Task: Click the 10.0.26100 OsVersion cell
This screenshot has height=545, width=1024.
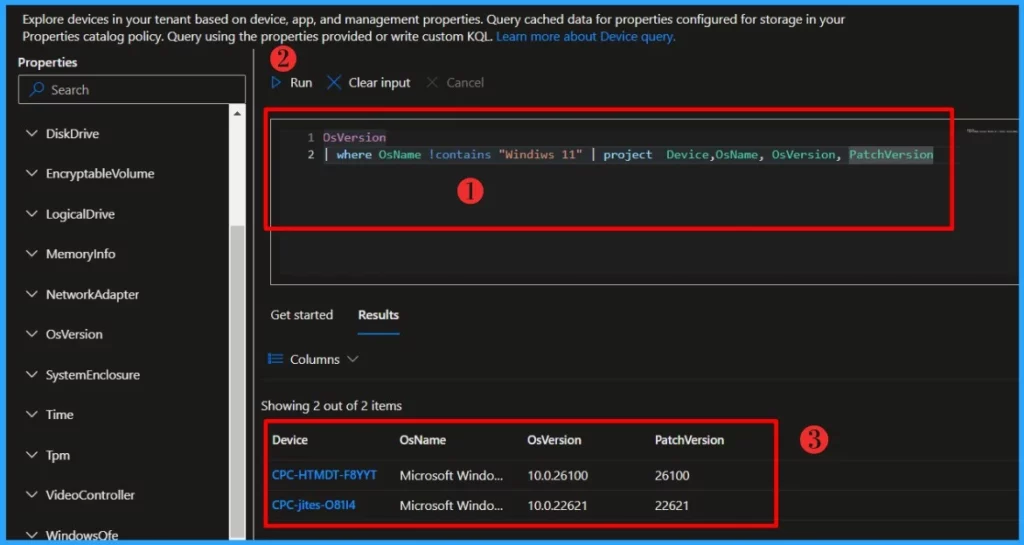Action: pyautogui.click(x=558, y=475)
